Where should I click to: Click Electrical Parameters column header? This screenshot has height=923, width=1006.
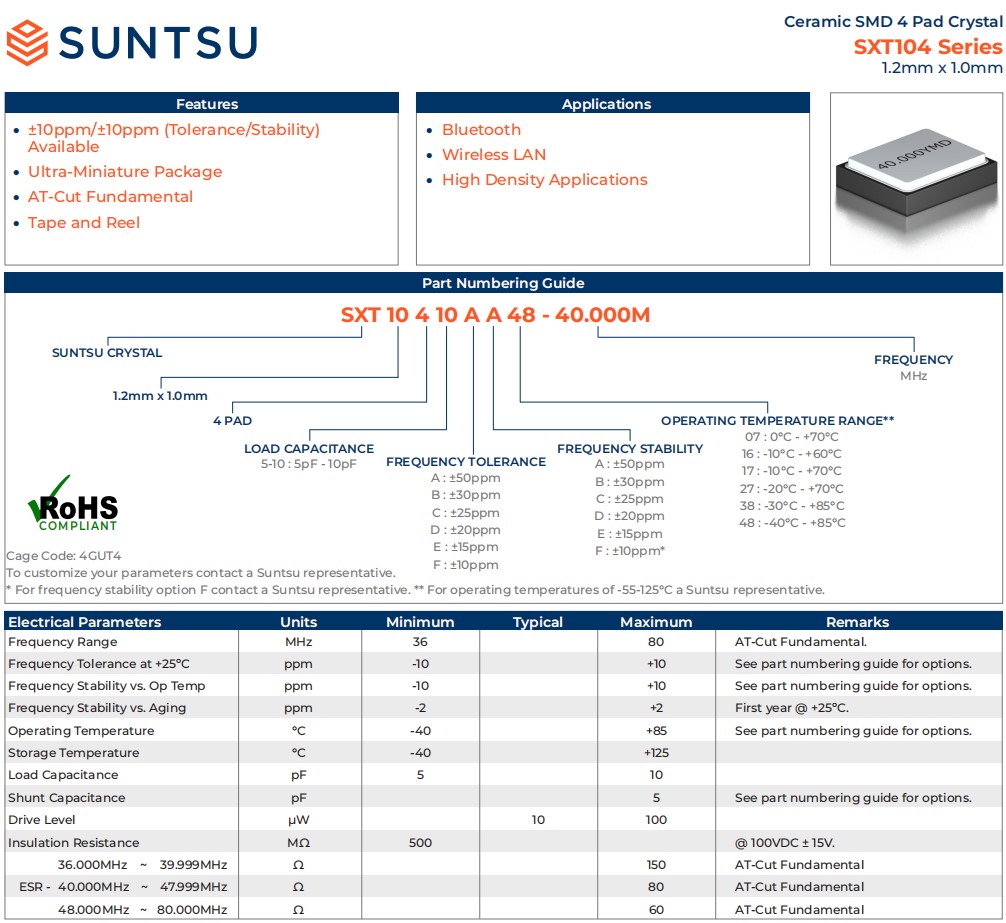click(x=85, y=622)
